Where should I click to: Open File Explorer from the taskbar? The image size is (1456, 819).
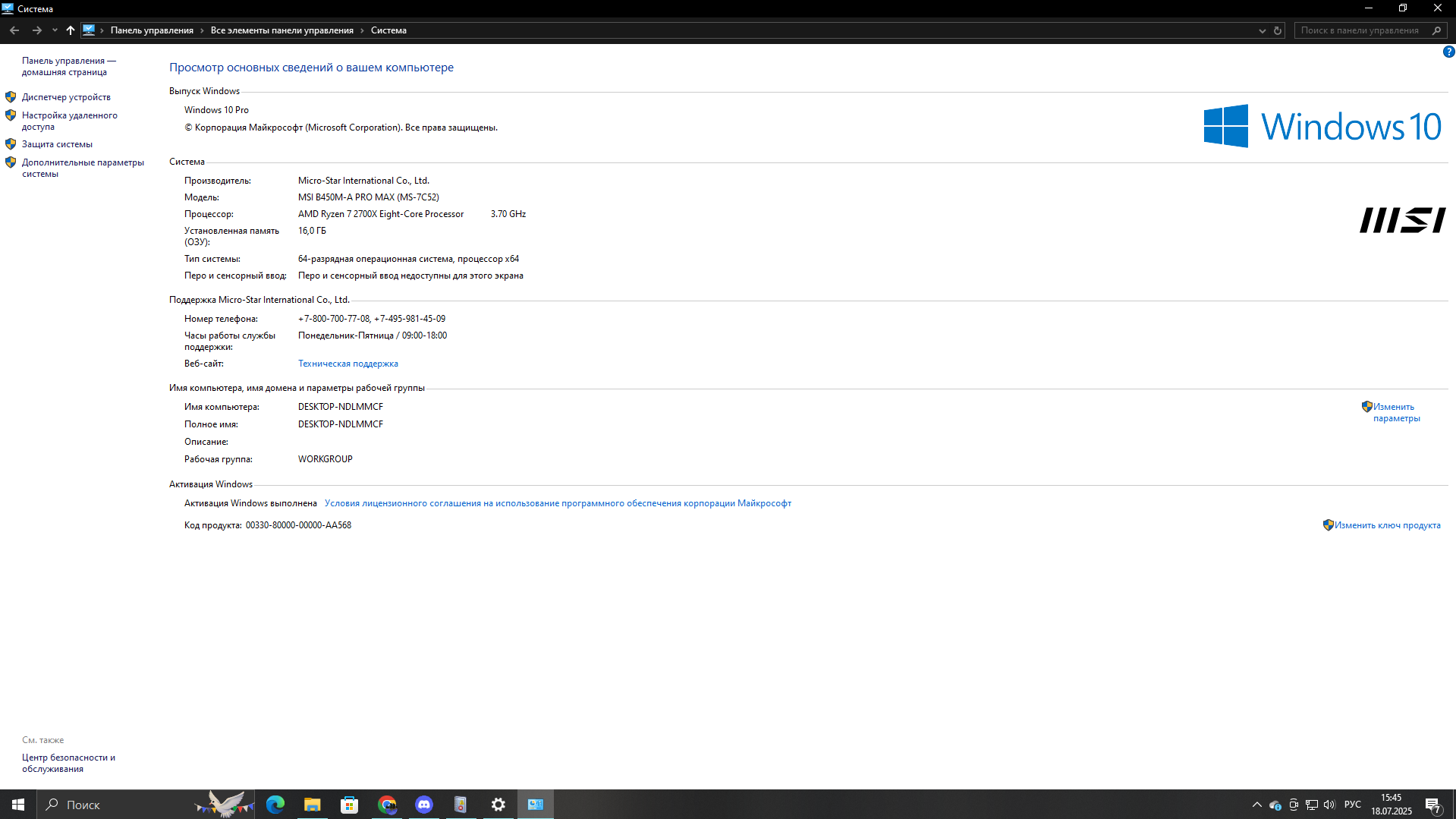[x=313, y=805]
